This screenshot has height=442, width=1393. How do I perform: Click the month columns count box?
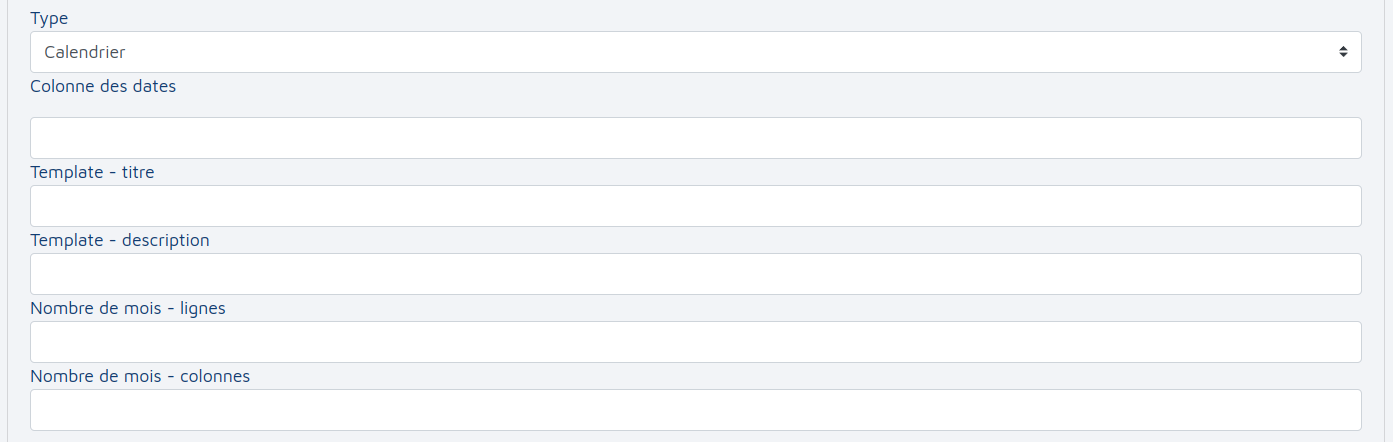point(695,410)
